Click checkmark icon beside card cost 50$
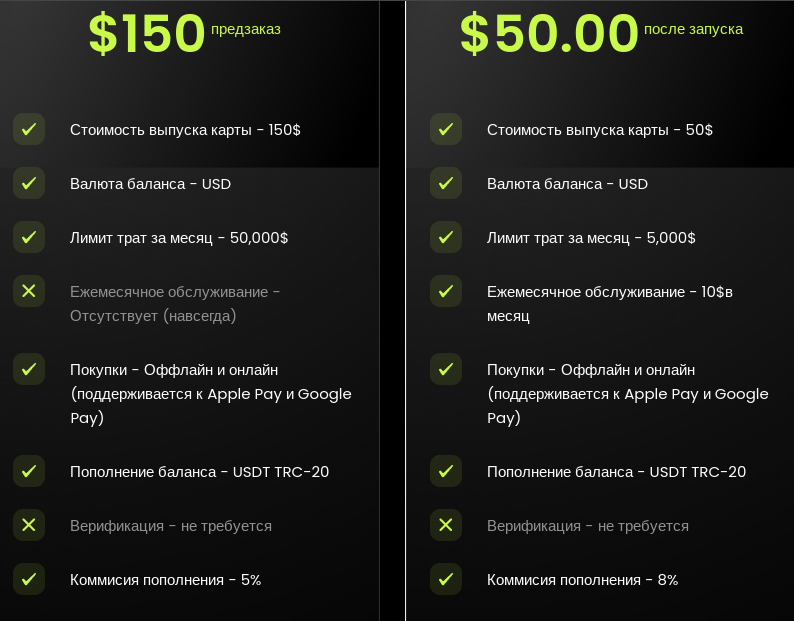This screenshot has width=794, height=621. pos(446,129)
